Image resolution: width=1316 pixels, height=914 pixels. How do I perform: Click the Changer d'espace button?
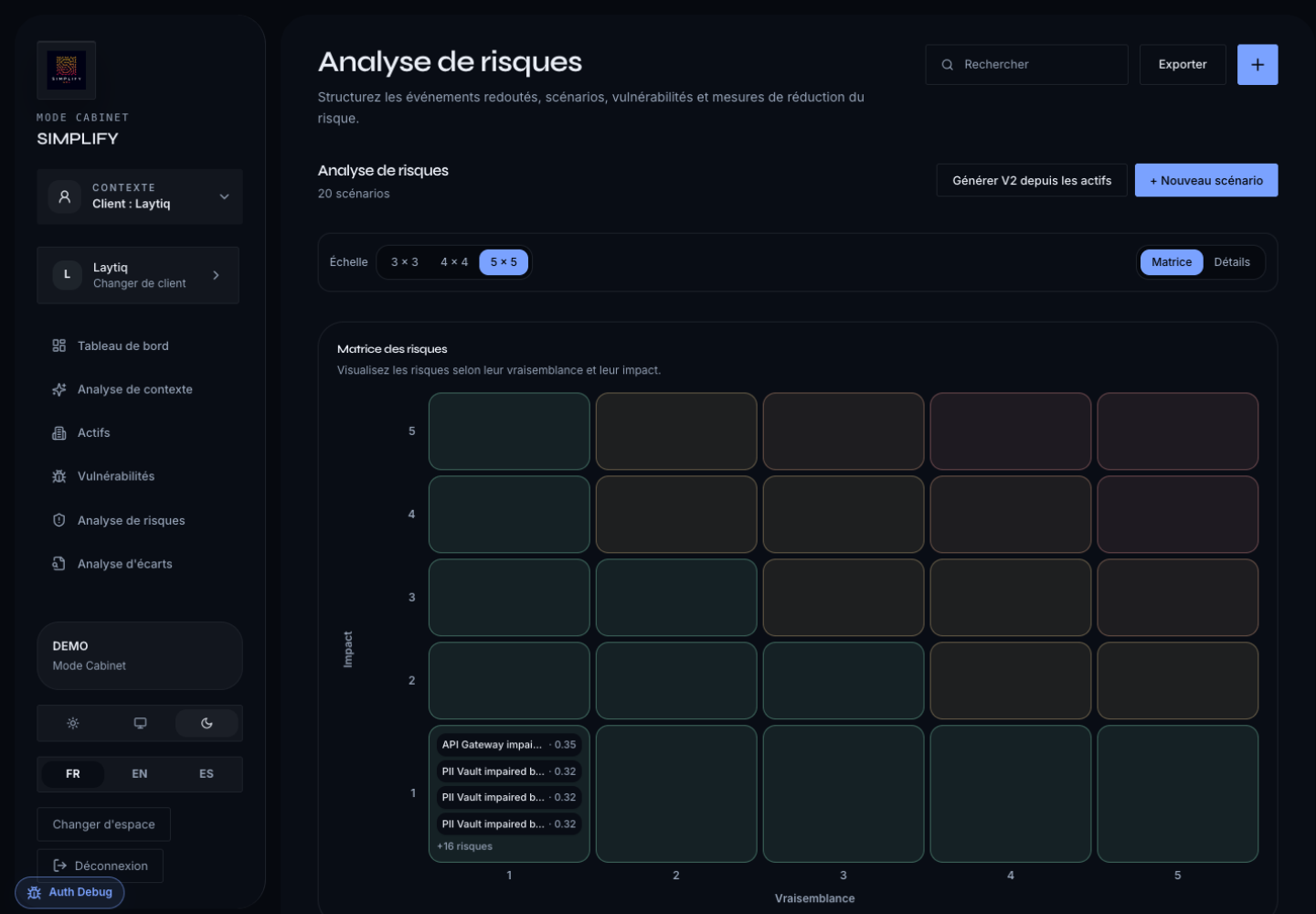(x=104, y=824)
